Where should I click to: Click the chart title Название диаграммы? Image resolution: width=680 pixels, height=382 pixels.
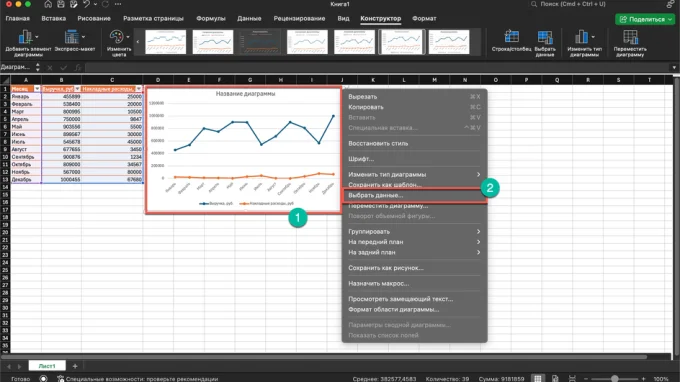coord(245,94)
